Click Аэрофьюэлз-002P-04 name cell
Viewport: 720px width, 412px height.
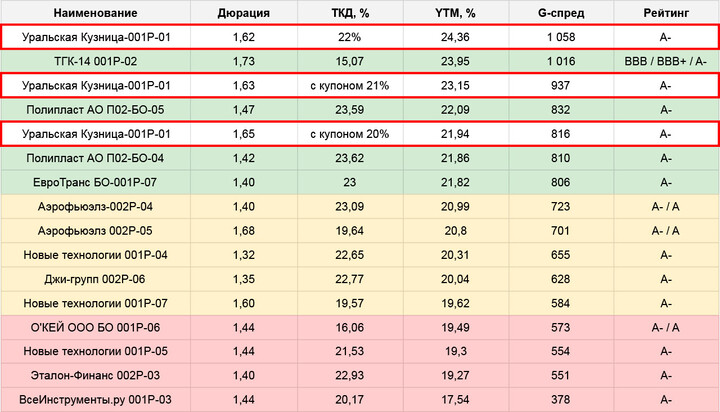pos(95,207)
